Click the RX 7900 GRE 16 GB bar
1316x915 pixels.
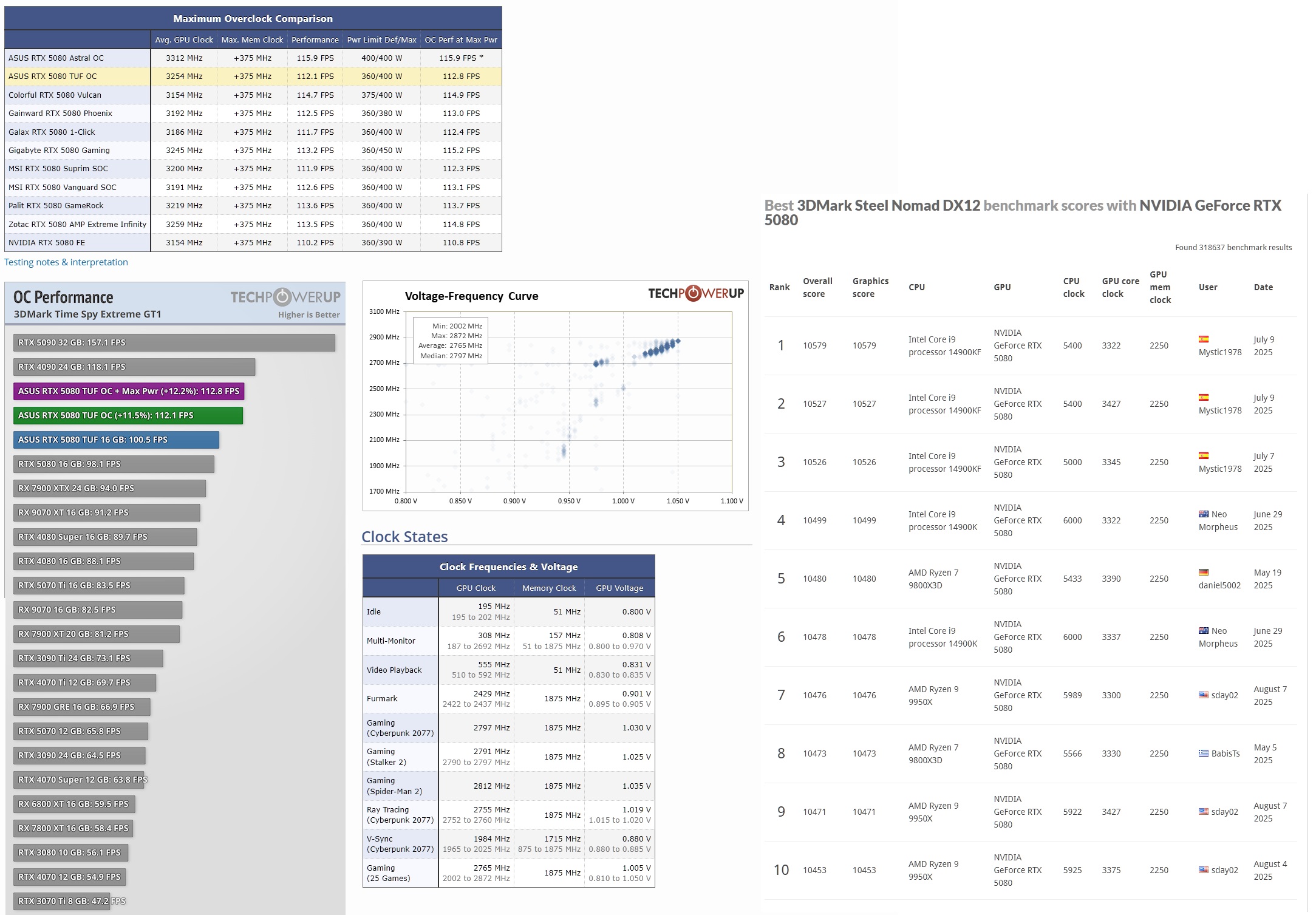(82, 707)
